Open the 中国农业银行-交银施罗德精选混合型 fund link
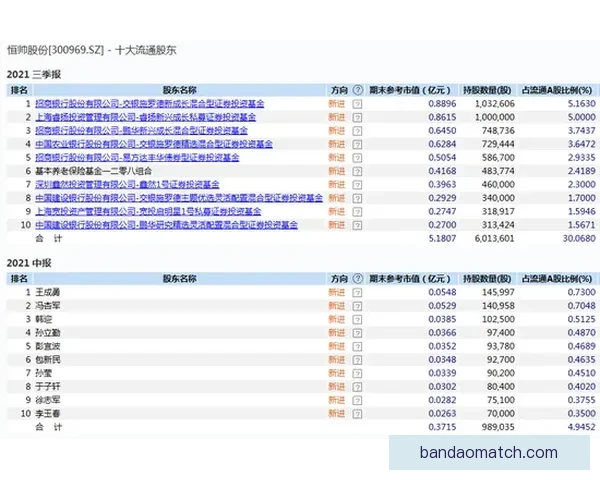The height and width of the screenshot is (480, 600). click(x=154, y=144)
